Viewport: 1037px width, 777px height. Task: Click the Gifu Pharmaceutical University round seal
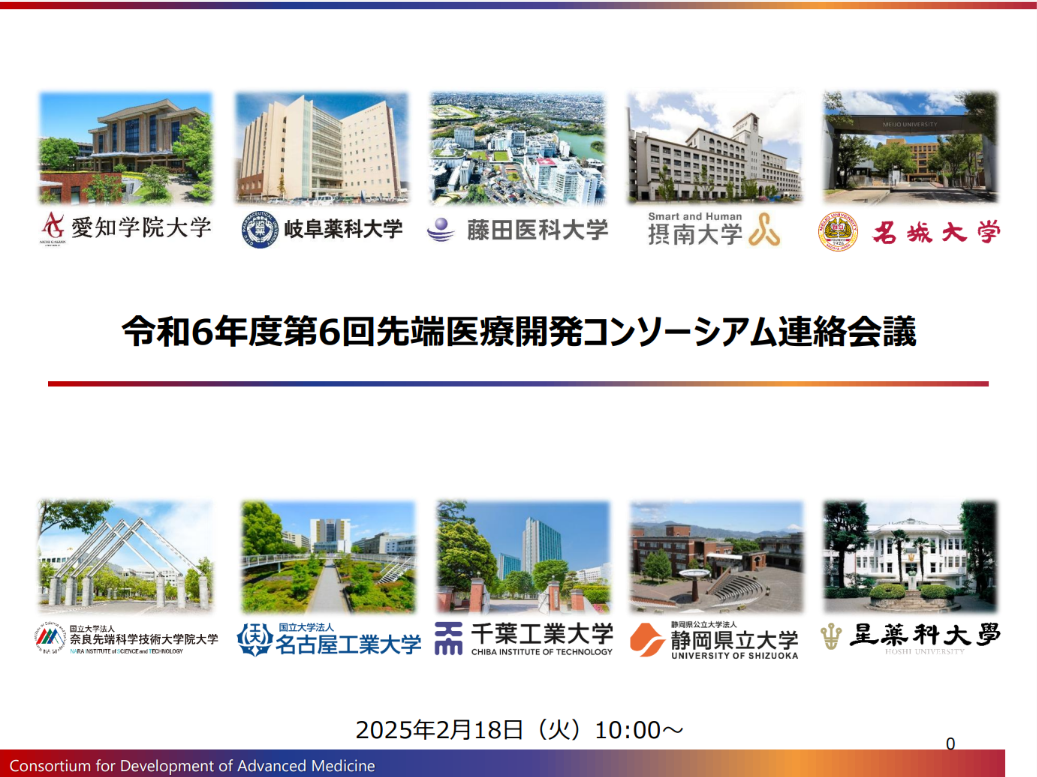pos(260,229)
